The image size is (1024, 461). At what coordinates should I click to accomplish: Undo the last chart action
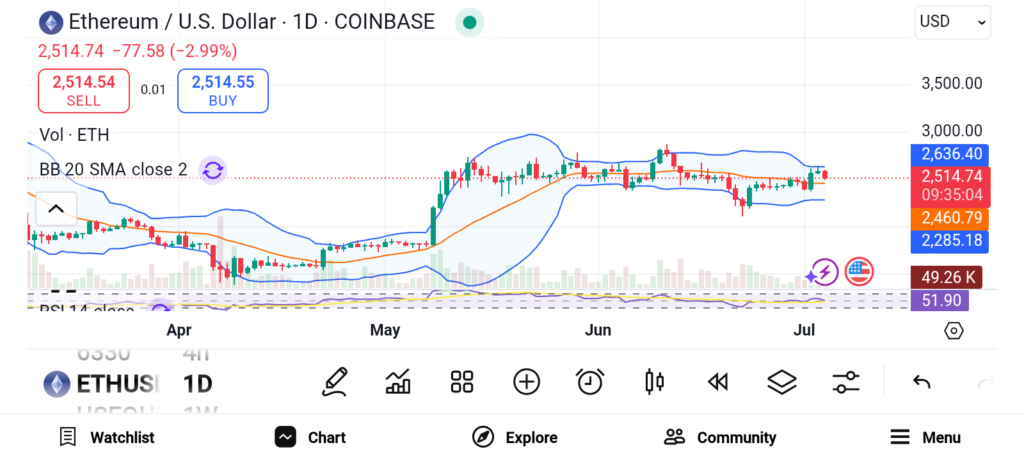[922, 381]
